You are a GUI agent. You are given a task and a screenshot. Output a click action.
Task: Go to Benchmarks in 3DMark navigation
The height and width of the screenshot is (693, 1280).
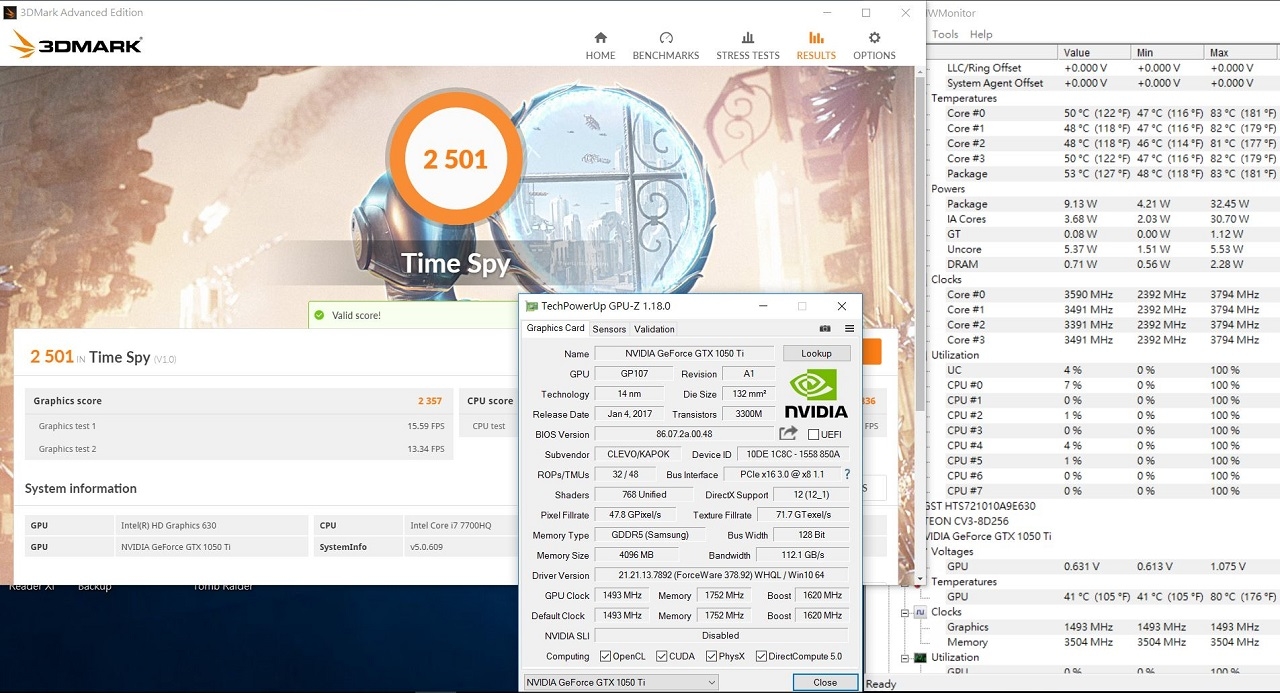click(666, 46)
